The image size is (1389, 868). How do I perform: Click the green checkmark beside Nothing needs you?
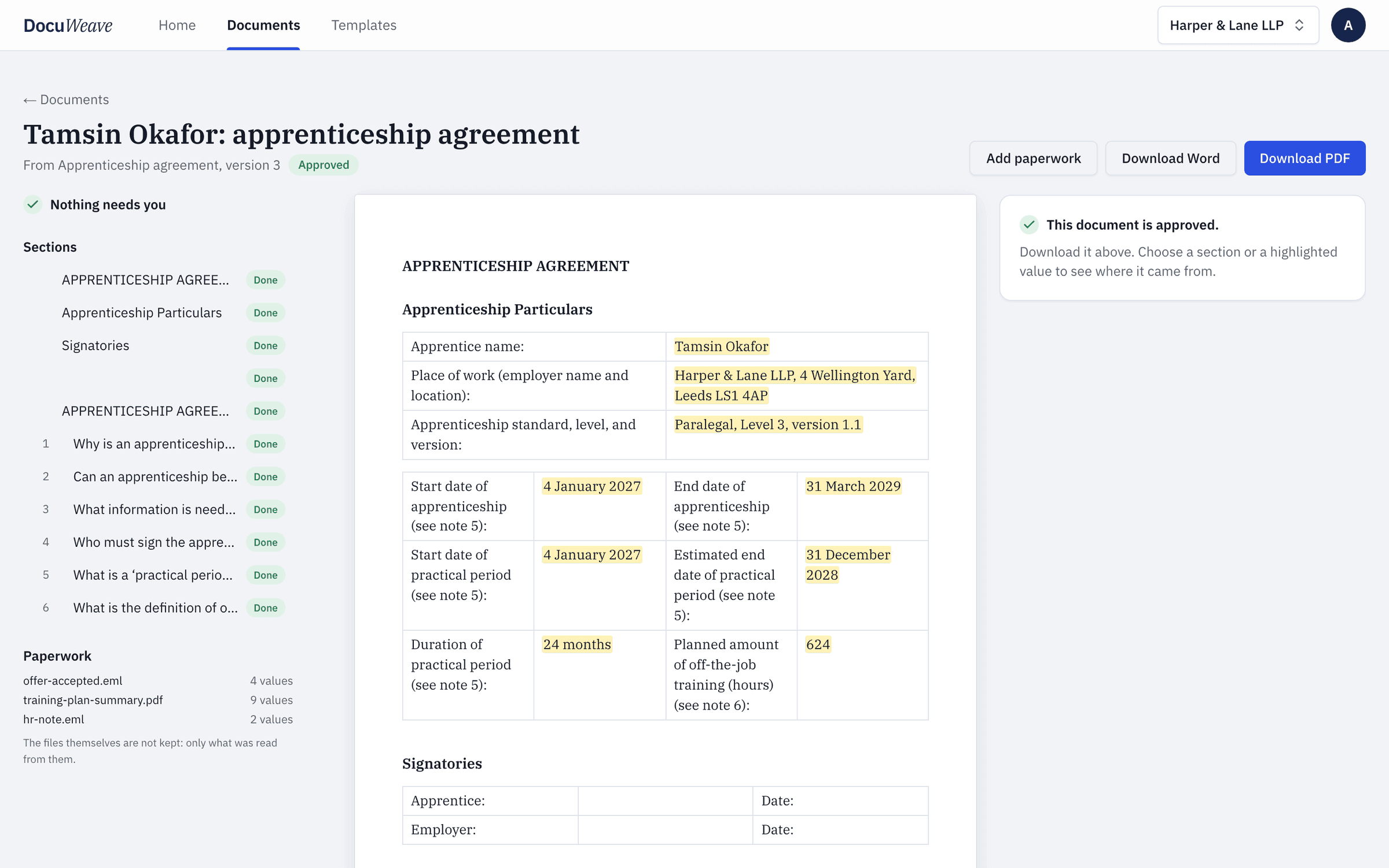33,204
